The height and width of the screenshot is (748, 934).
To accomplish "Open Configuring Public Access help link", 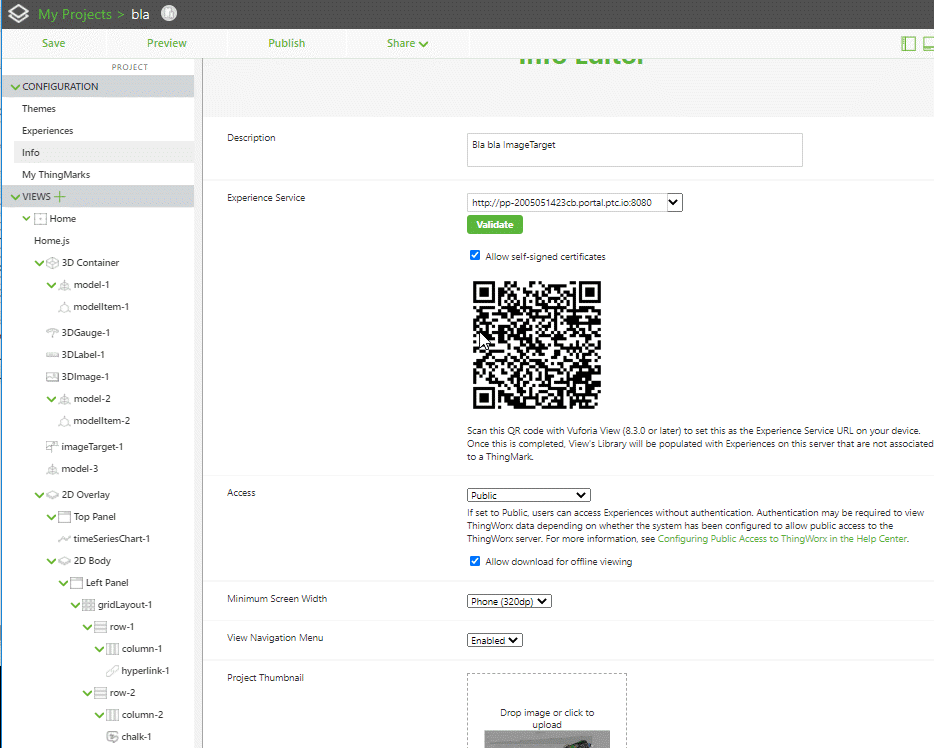I will [x=783, y=538].
